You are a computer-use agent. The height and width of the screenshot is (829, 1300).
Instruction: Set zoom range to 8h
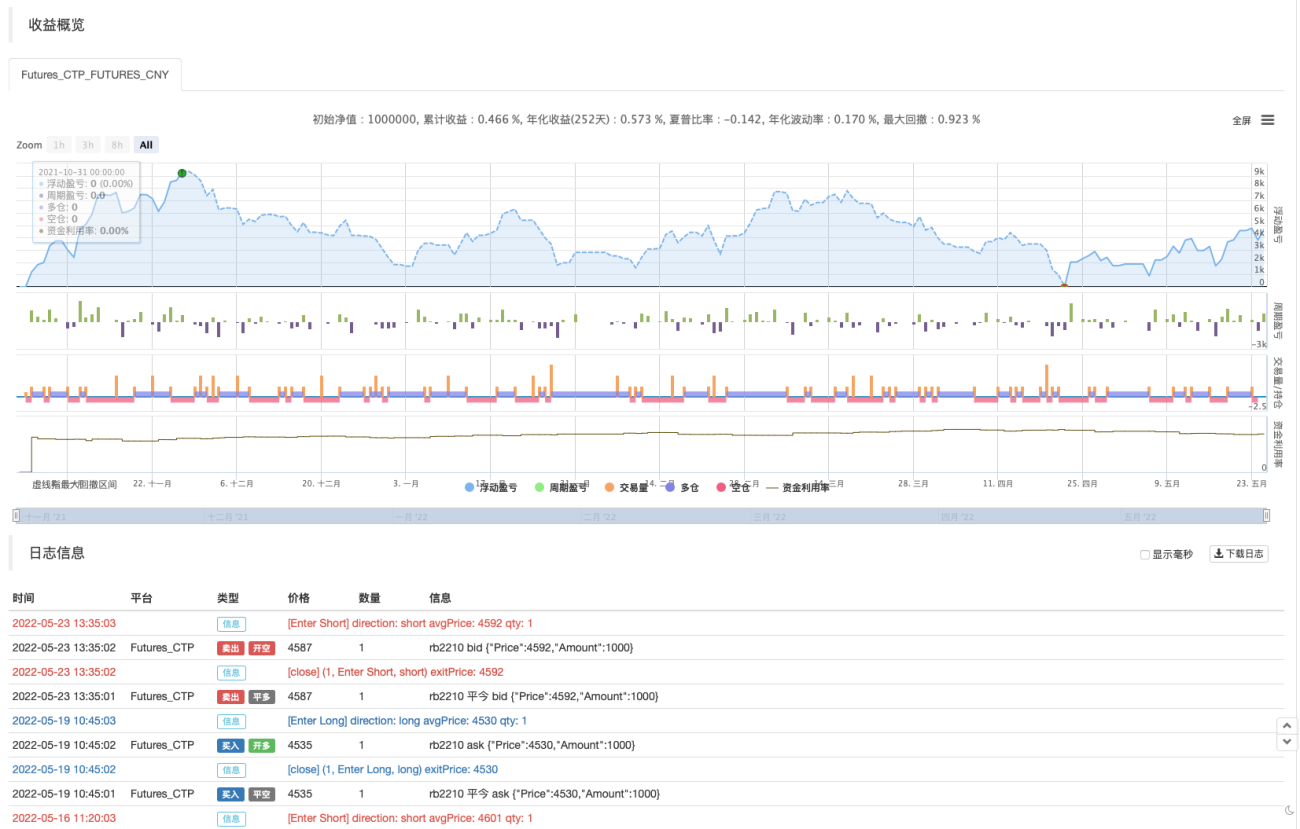tap(117, 145)
